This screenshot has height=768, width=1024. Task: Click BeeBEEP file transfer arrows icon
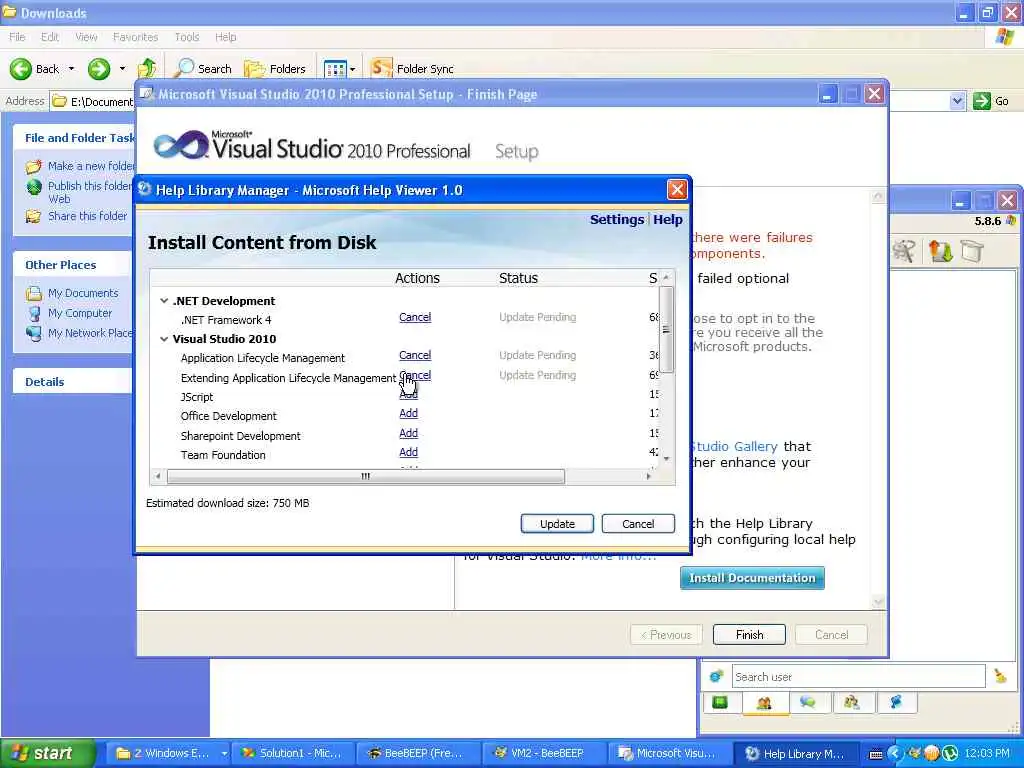pyautogui.click(x=940, y=251)
